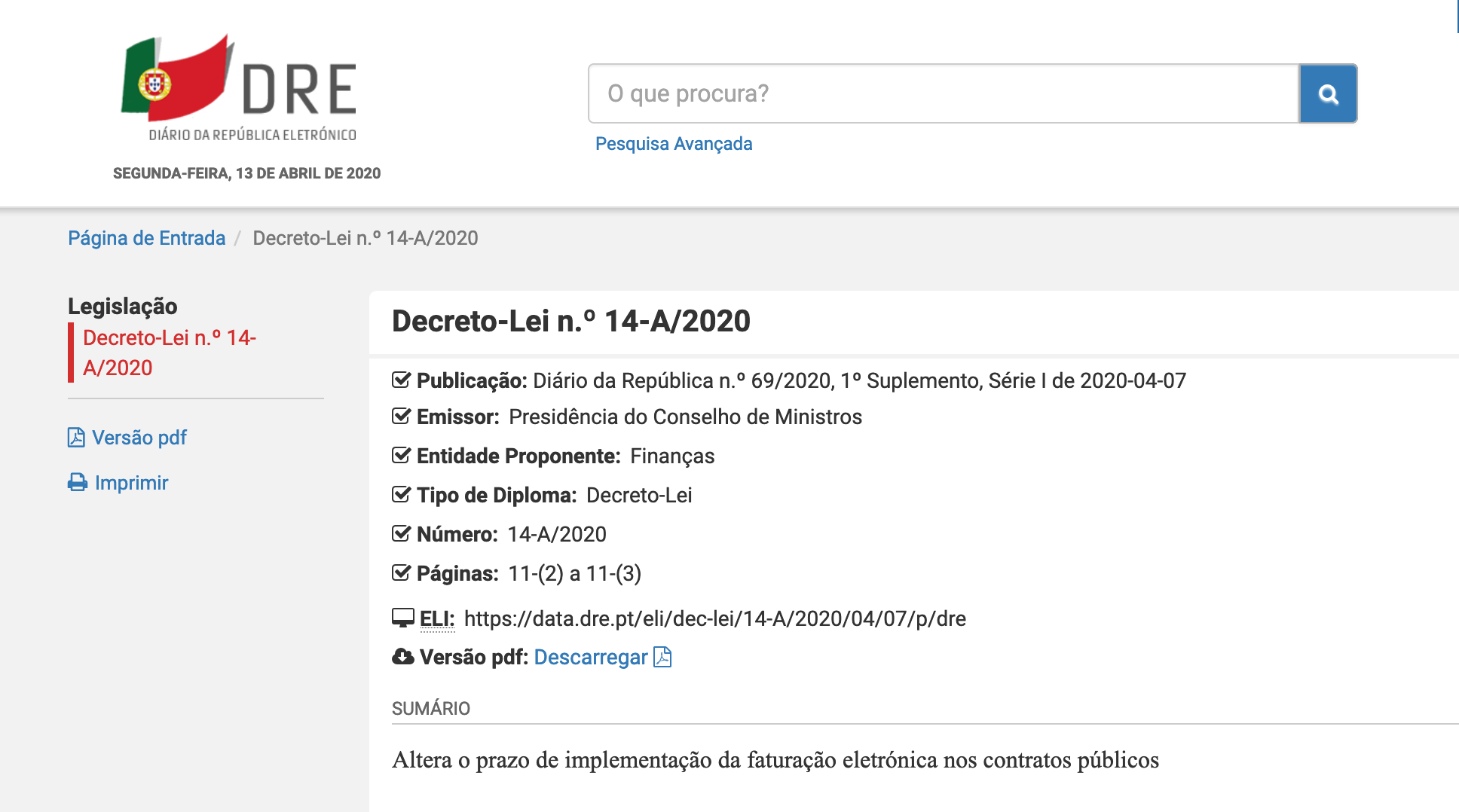Click the check icon beside Número

[x=402, y=534]
